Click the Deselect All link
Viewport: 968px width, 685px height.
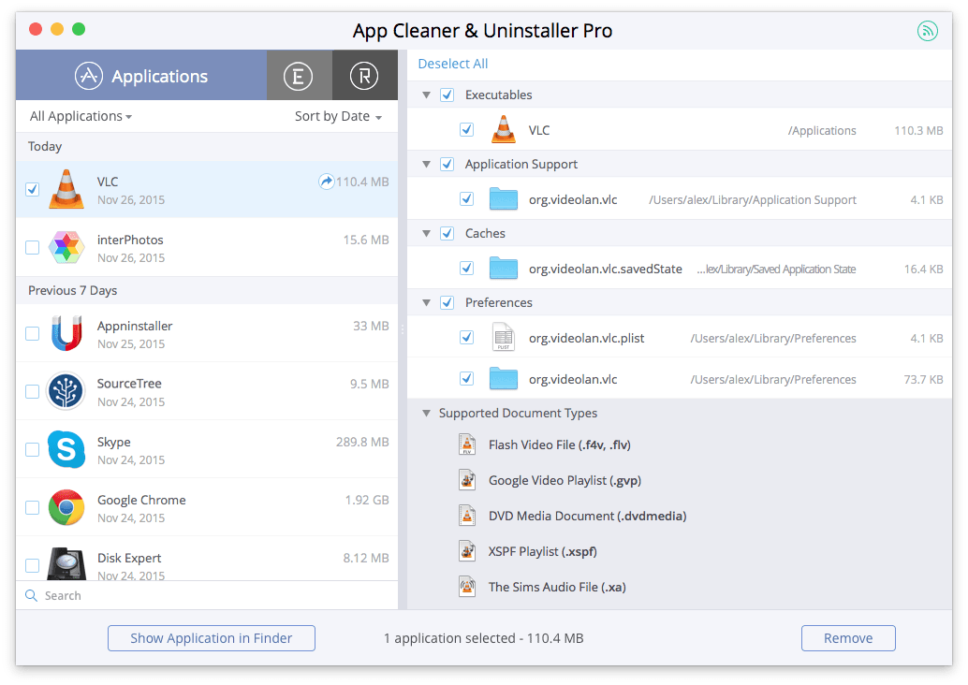click(453, 64)
